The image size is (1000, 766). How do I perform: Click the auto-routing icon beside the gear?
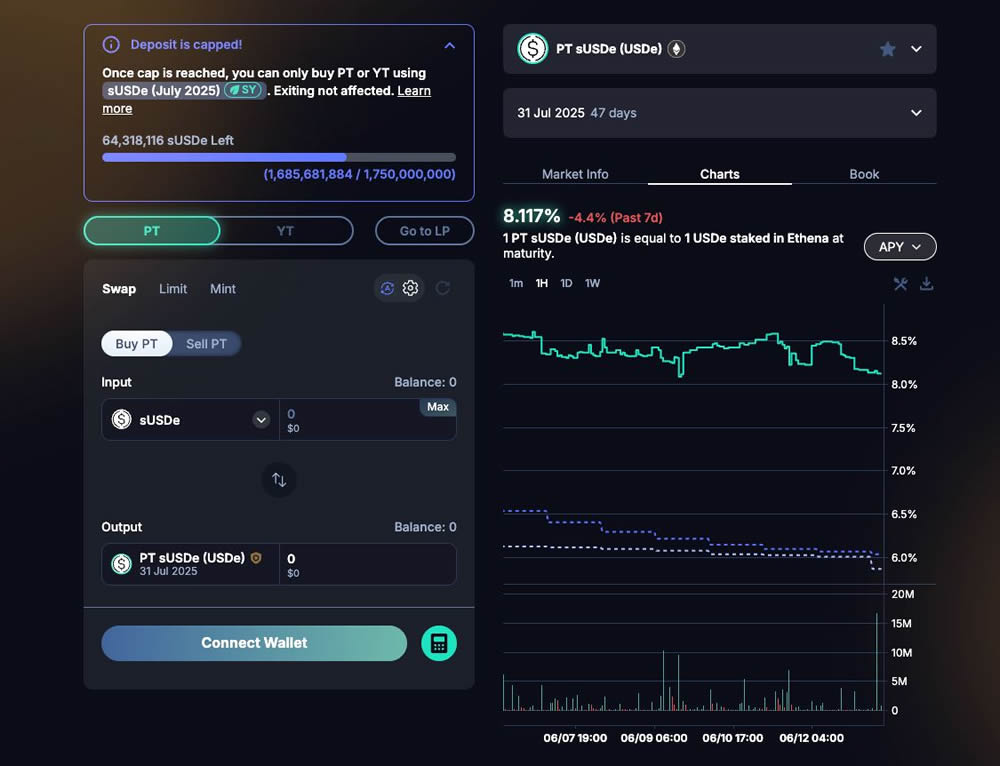387,288
